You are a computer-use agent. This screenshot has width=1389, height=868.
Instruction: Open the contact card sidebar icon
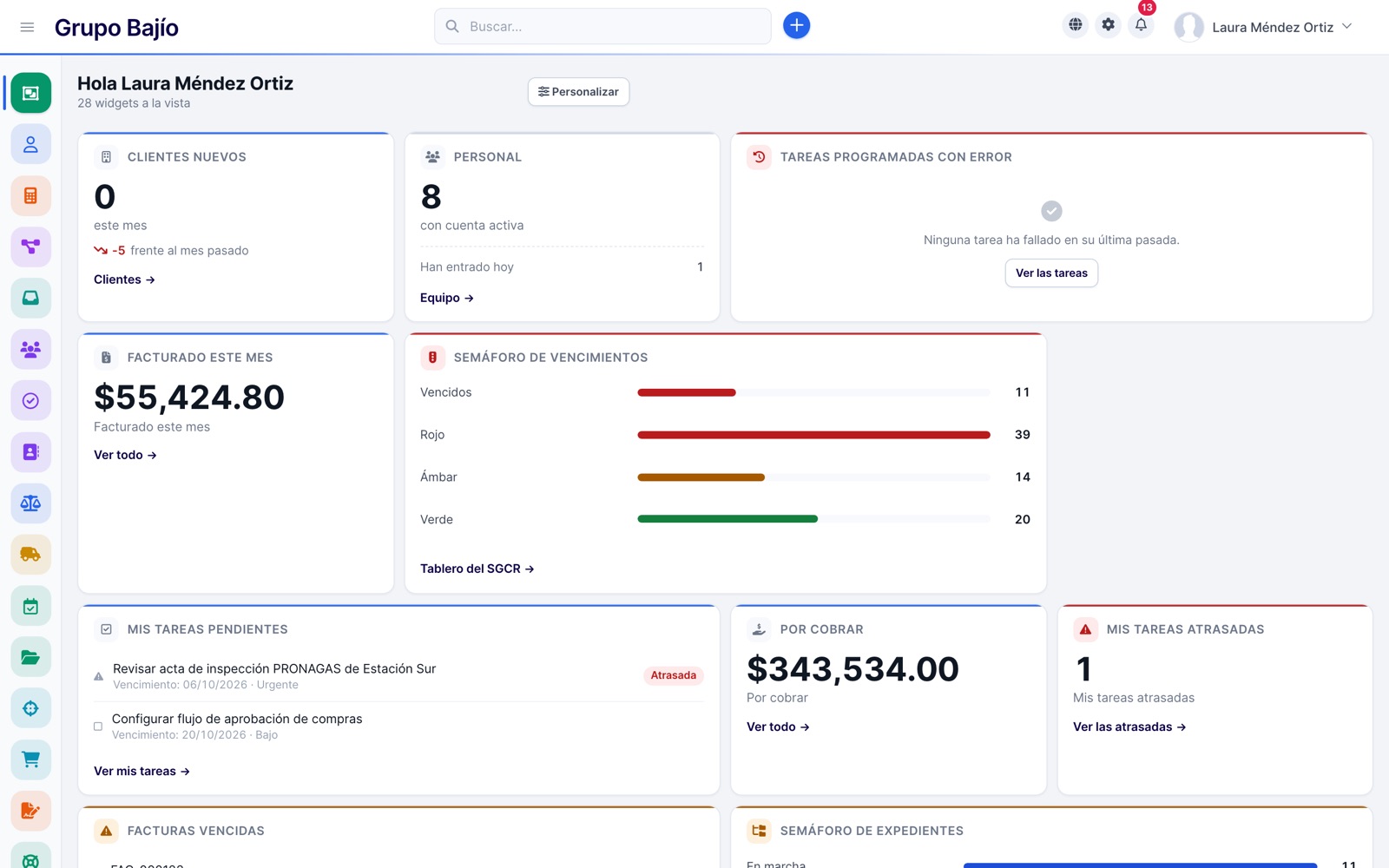pos(30,451)
